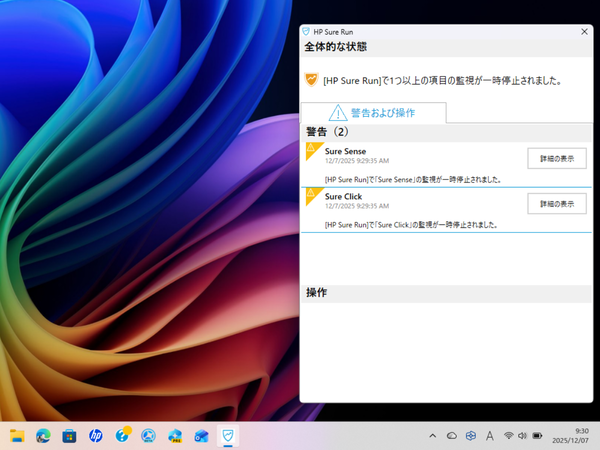Viewport: 600px width, 450px height.
Task: Switch IME input mode A indicator
Action: click(x=489, y=435)
